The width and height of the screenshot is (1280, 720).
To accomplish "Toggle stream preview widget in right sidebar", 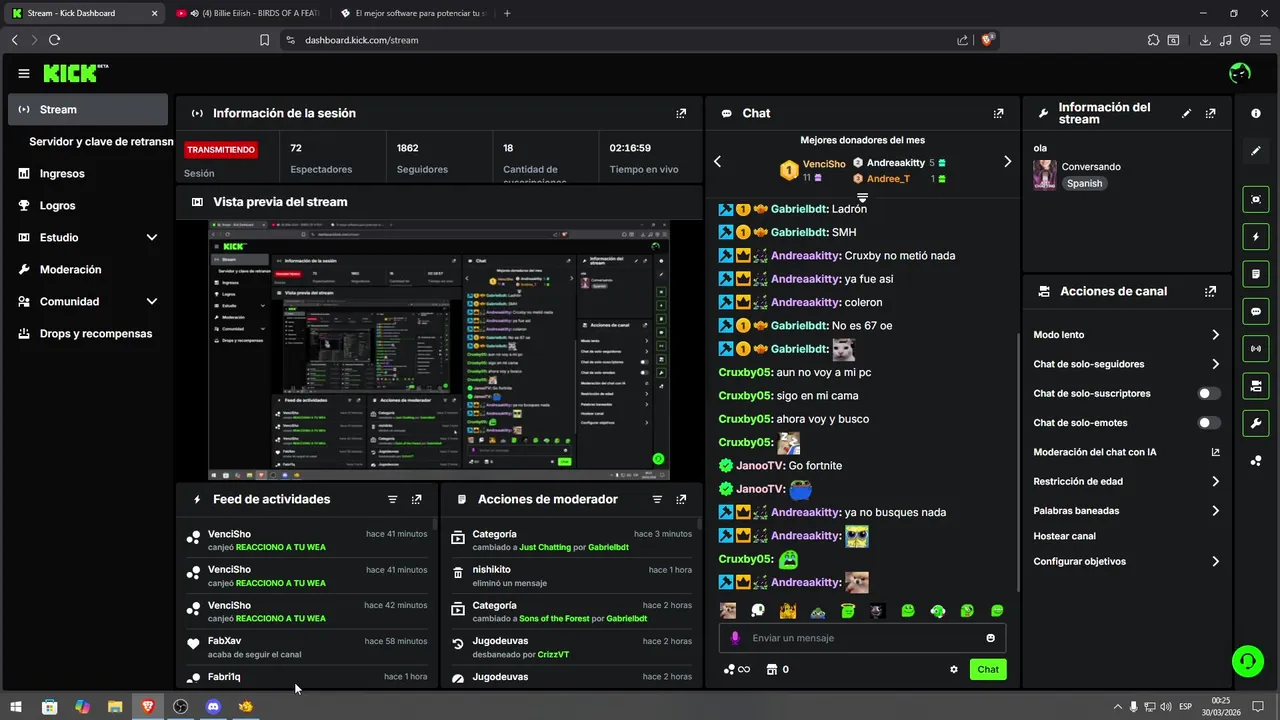I will [1256, 200].
